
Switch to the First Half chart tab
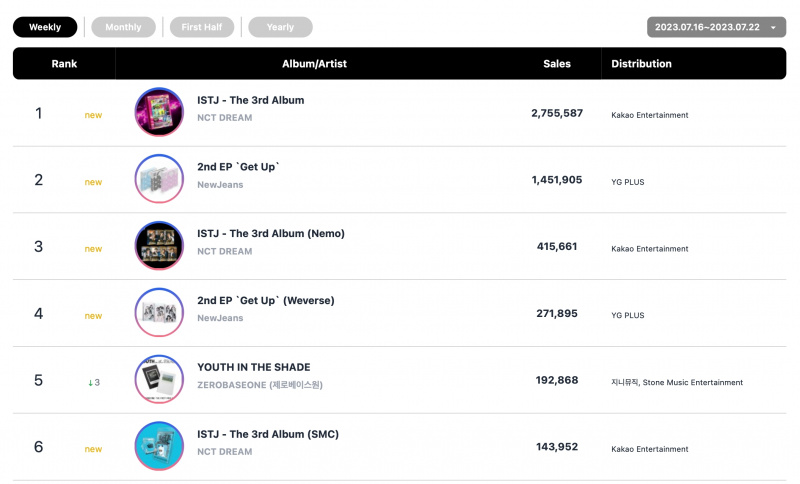click(202, 27)
